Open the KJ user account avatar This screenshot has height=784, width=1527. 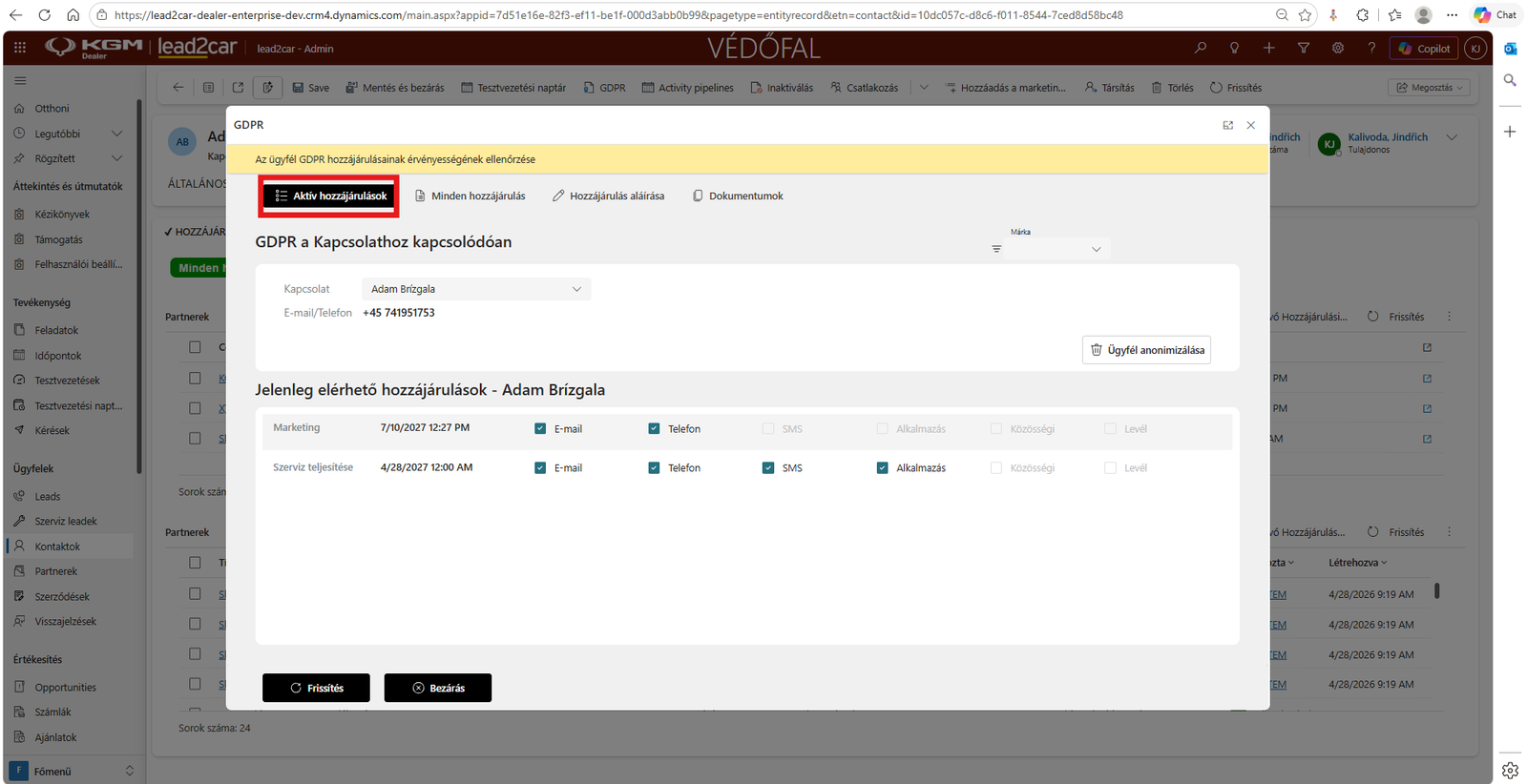[1475, 48]
